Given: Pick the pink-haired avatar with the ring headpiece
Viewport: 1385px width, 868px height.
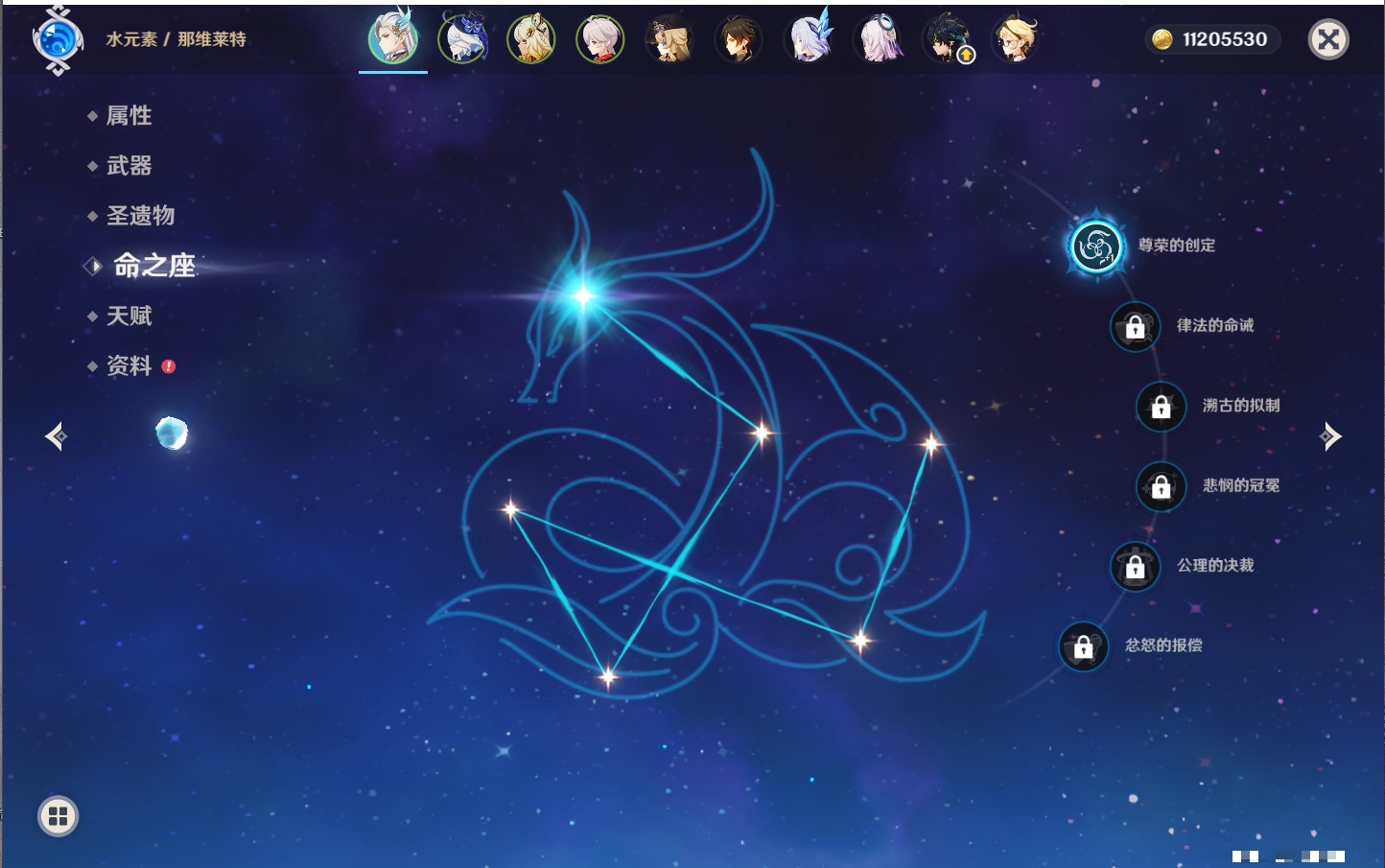Looking at the screenshot, I should (877, 39).
